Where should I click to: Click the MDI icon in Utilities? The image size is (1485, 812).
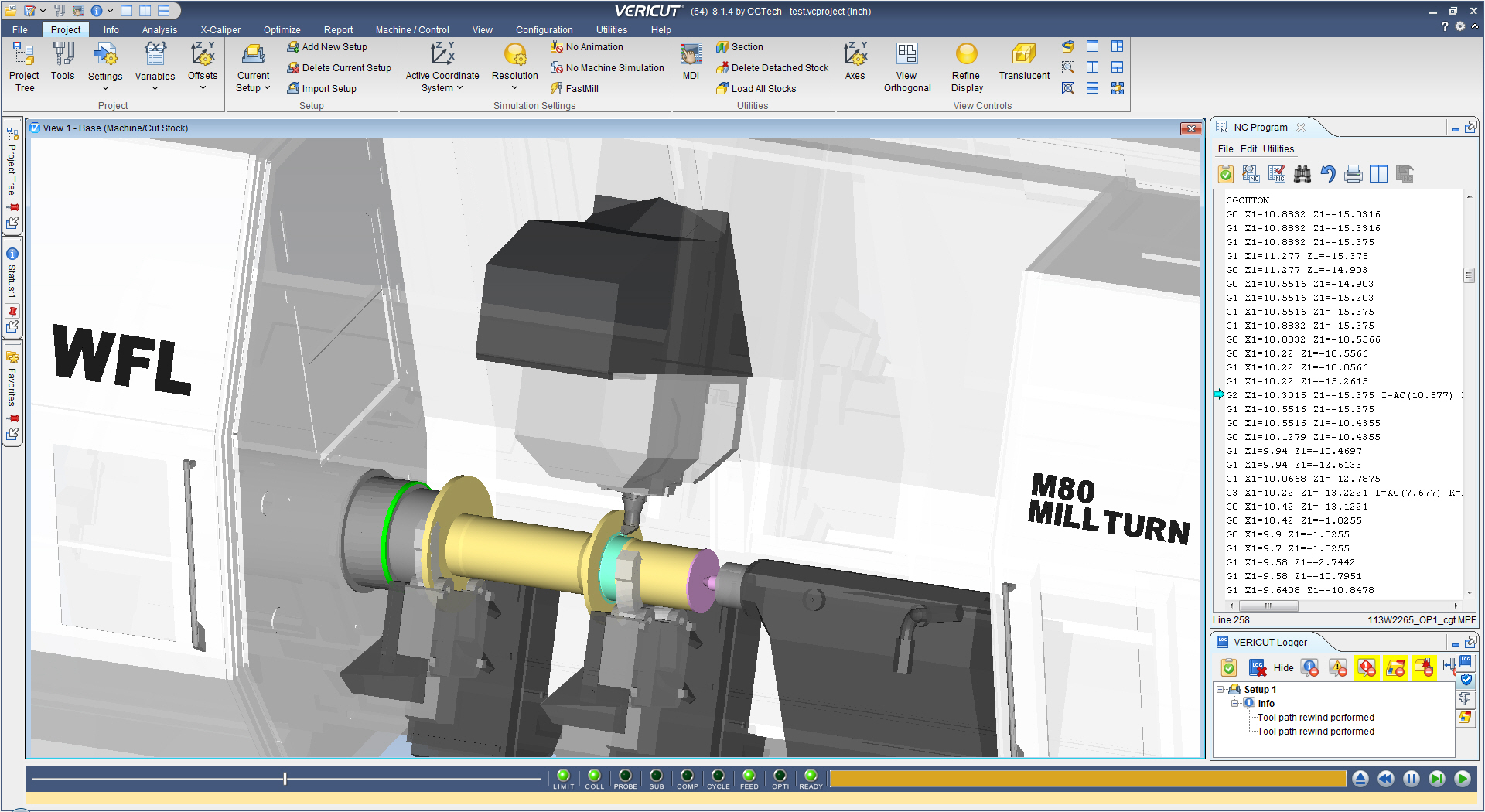pyautogui.click(x=691, y=62)
